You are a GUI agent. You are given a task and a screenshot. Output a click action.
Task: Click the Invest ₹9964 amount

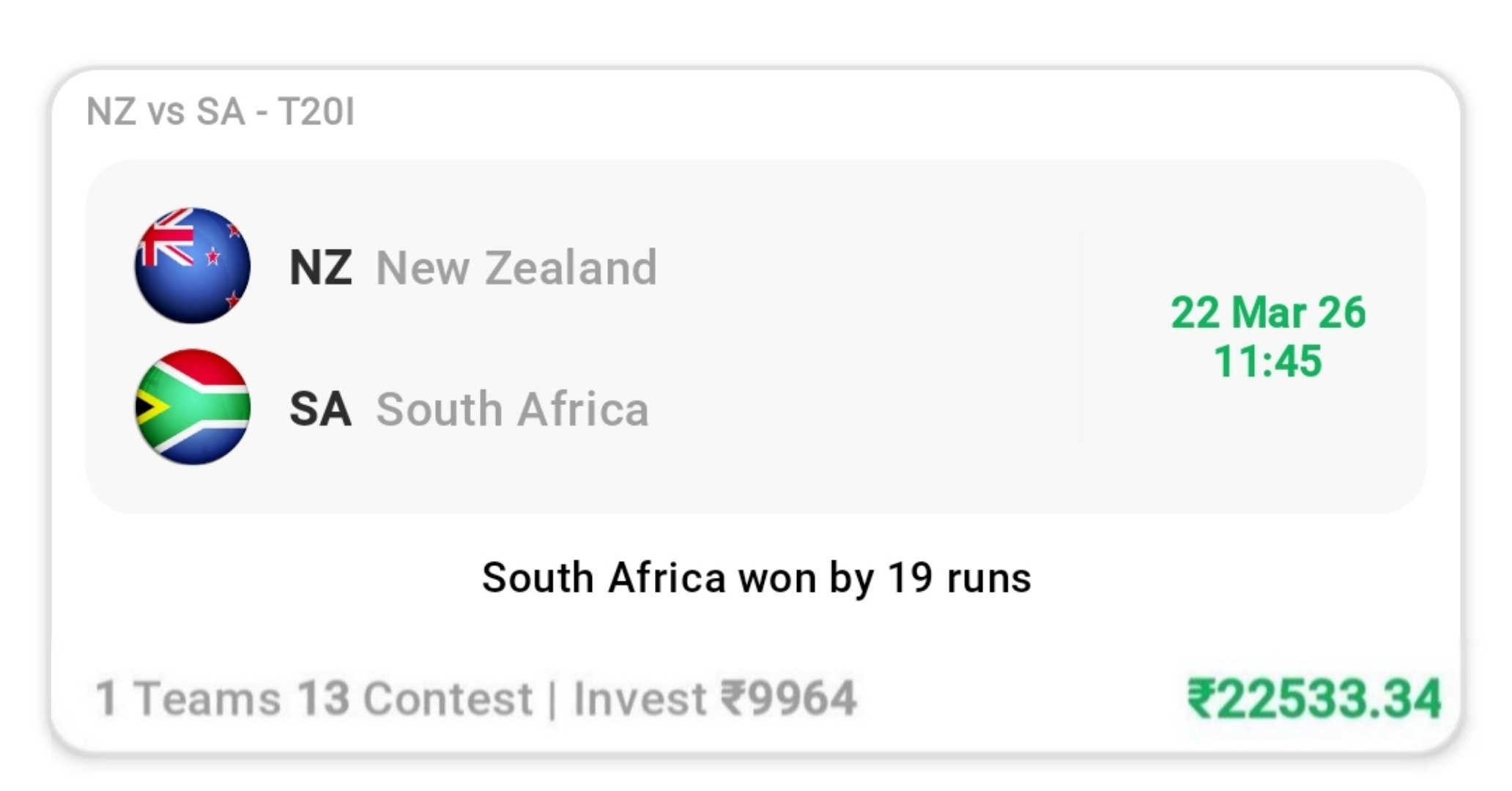pyautogui.click(x=714, y=698)
